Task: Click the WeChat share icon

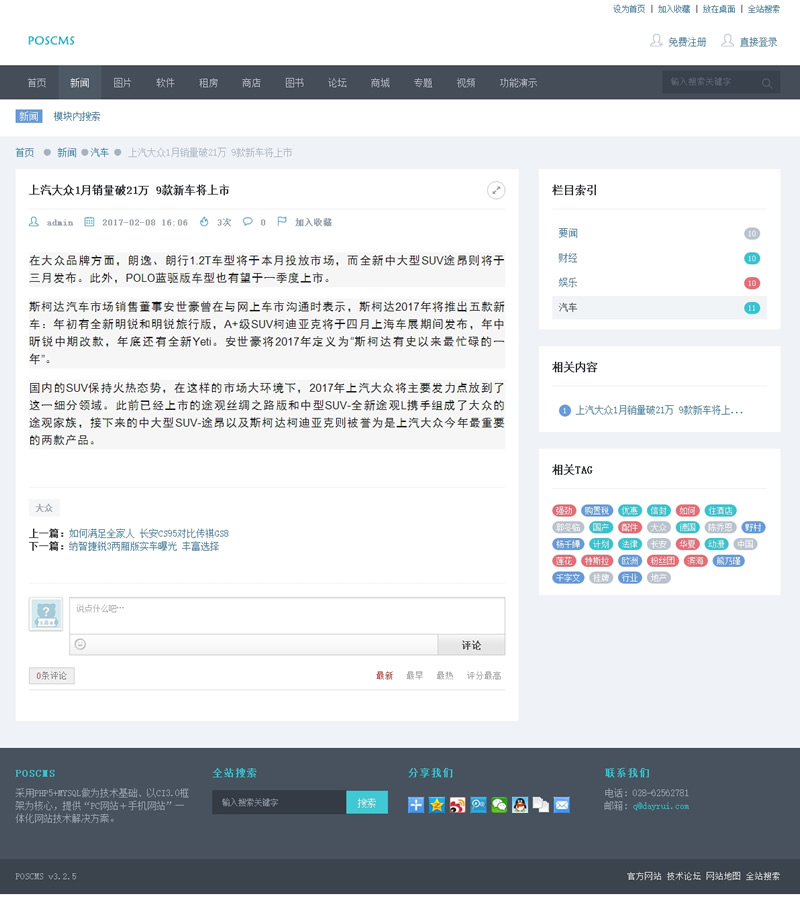Action: click(x=499, y=804)
